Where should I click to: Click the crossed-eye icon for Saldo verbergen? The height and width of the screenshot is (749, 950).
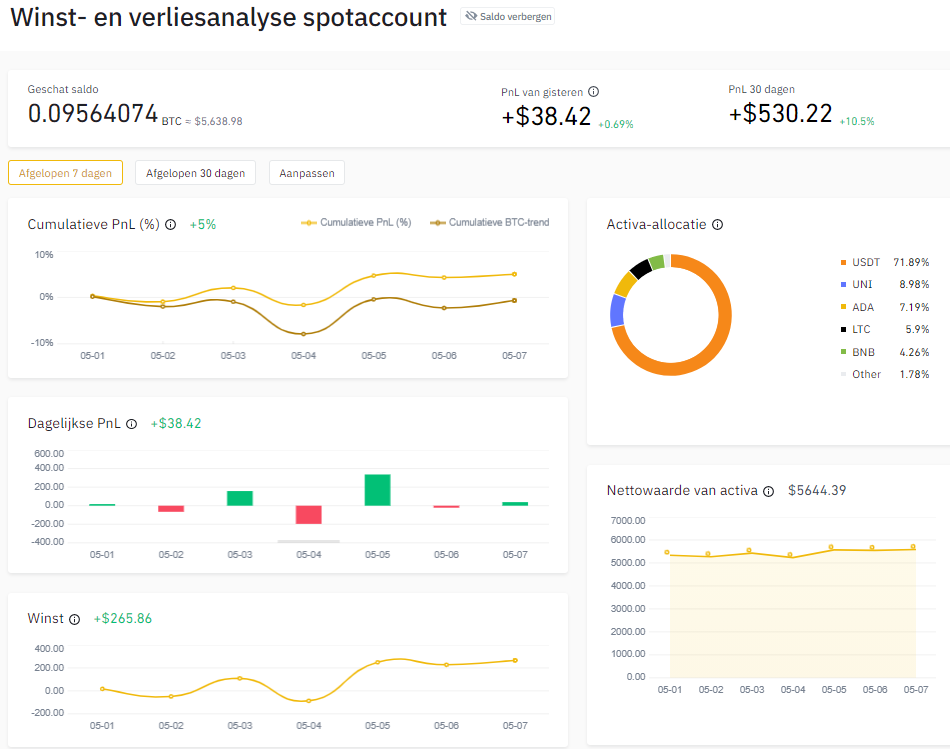pyautogui.click(x=471, y=17)
